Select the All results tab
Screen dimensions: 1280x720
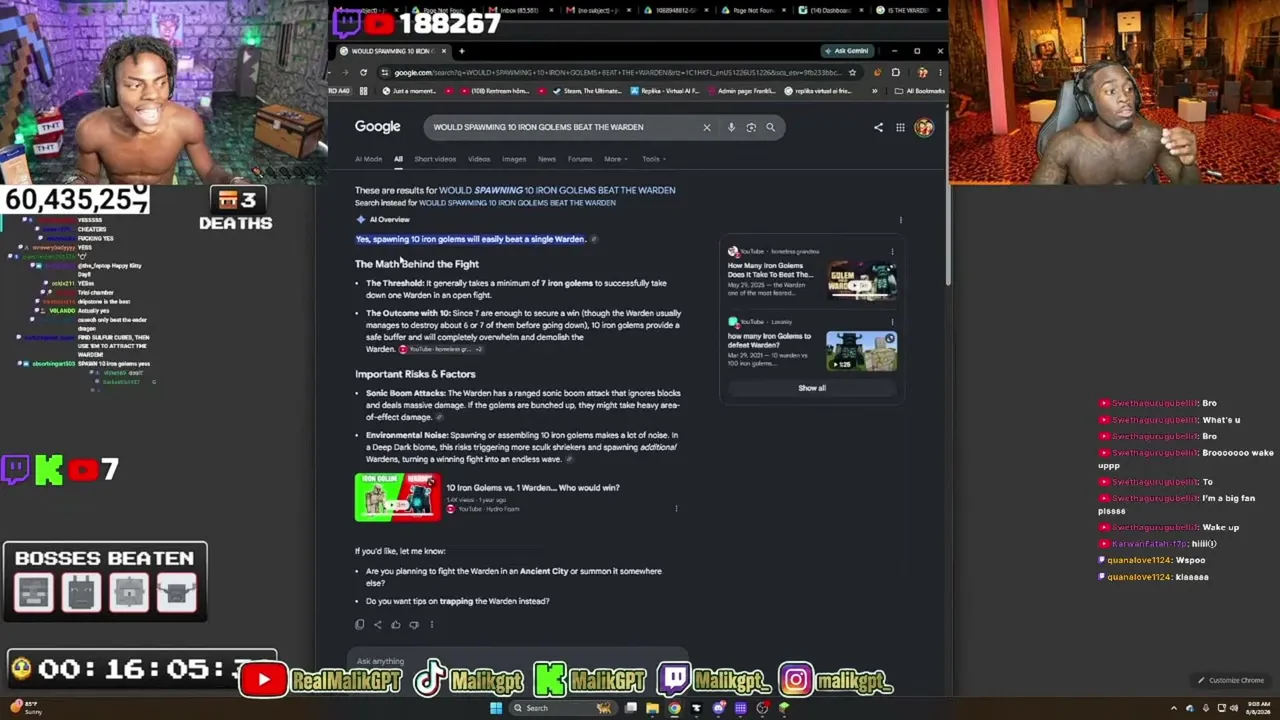pos(398,159)
